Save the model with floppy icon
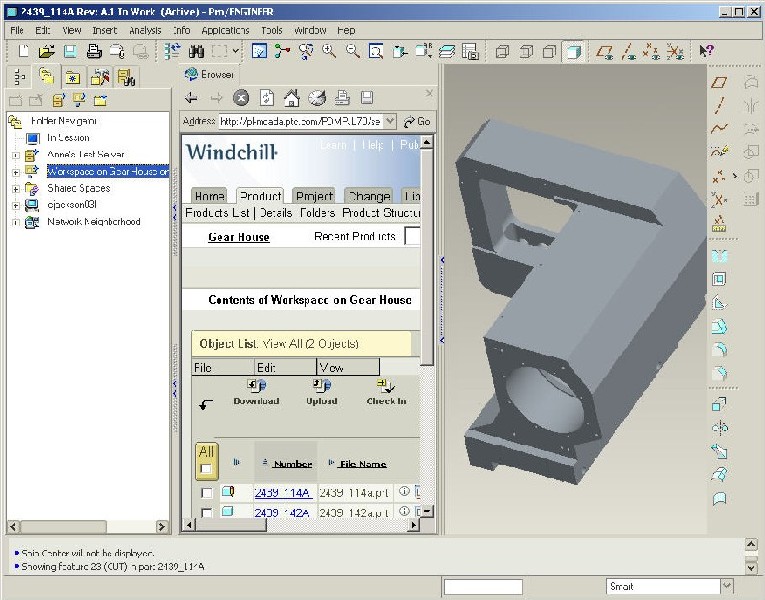Screen dimensions: 765x600 pos(70,51)
